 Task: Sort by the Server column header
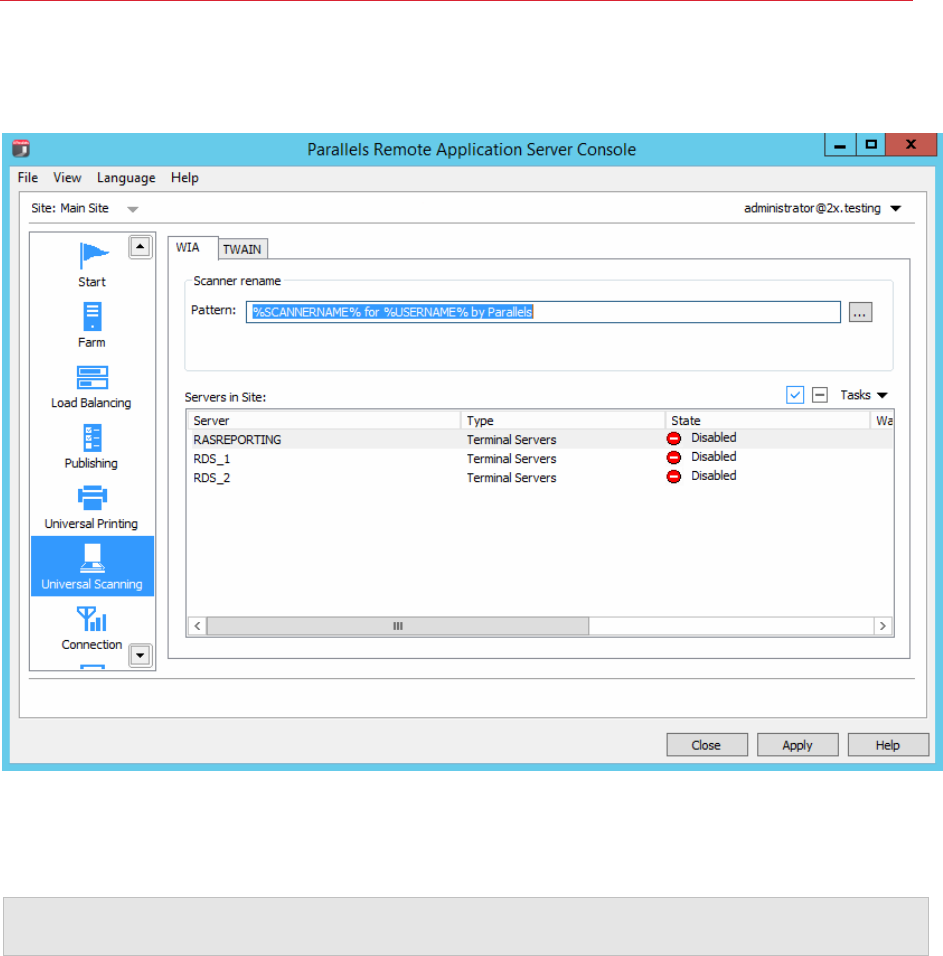[324, 420]
